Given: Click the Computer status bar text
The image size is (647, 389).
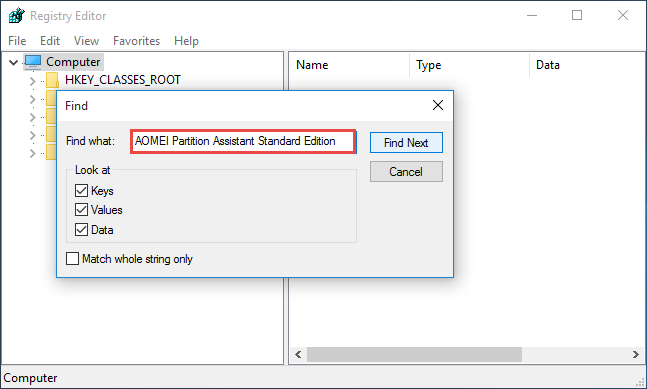Looking at the screenshot, I should point(30,378).
